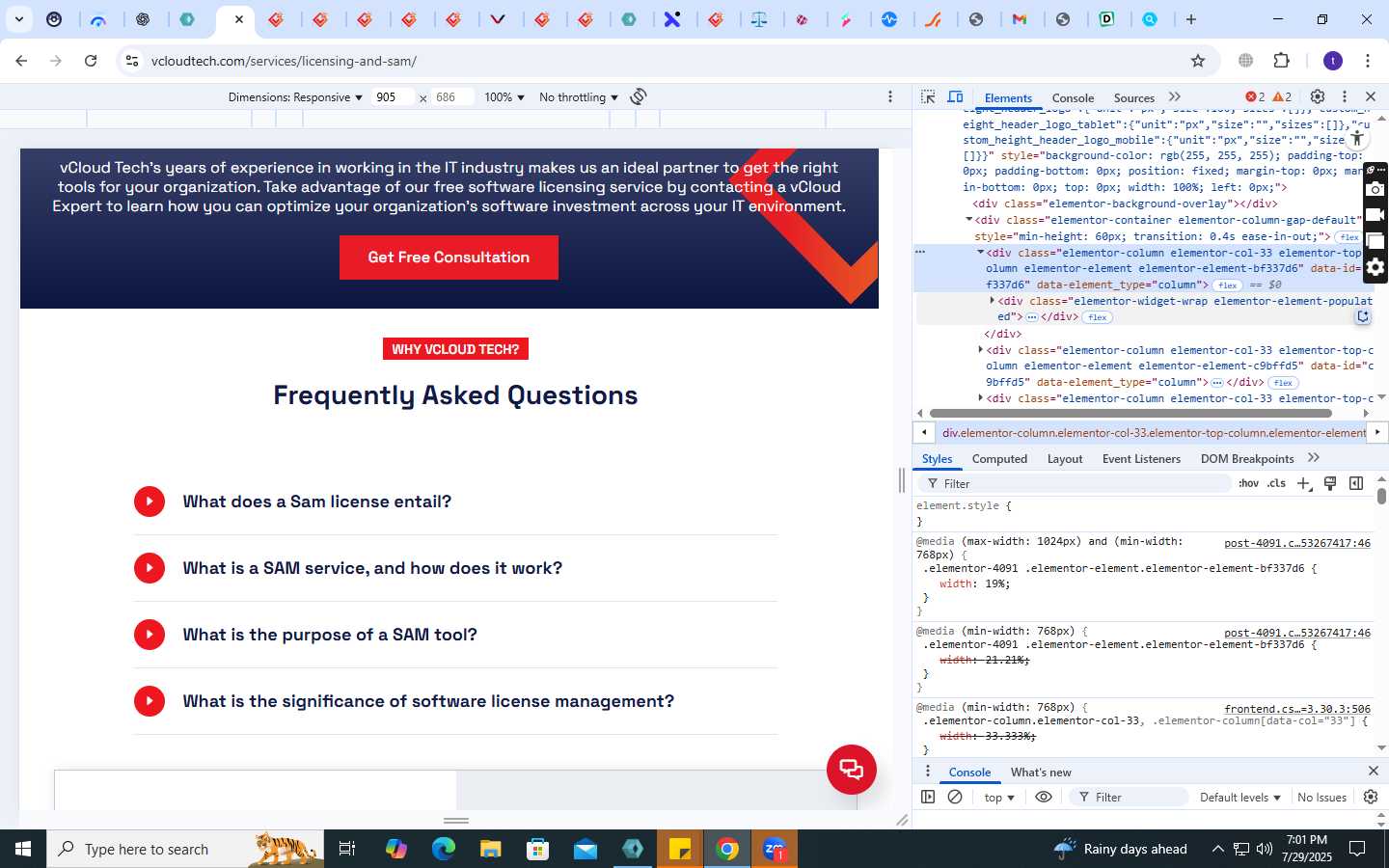1389x868 pixels.
Task: Click the paintbrush rendering emulation icon
Action: tap(1330, 483)
